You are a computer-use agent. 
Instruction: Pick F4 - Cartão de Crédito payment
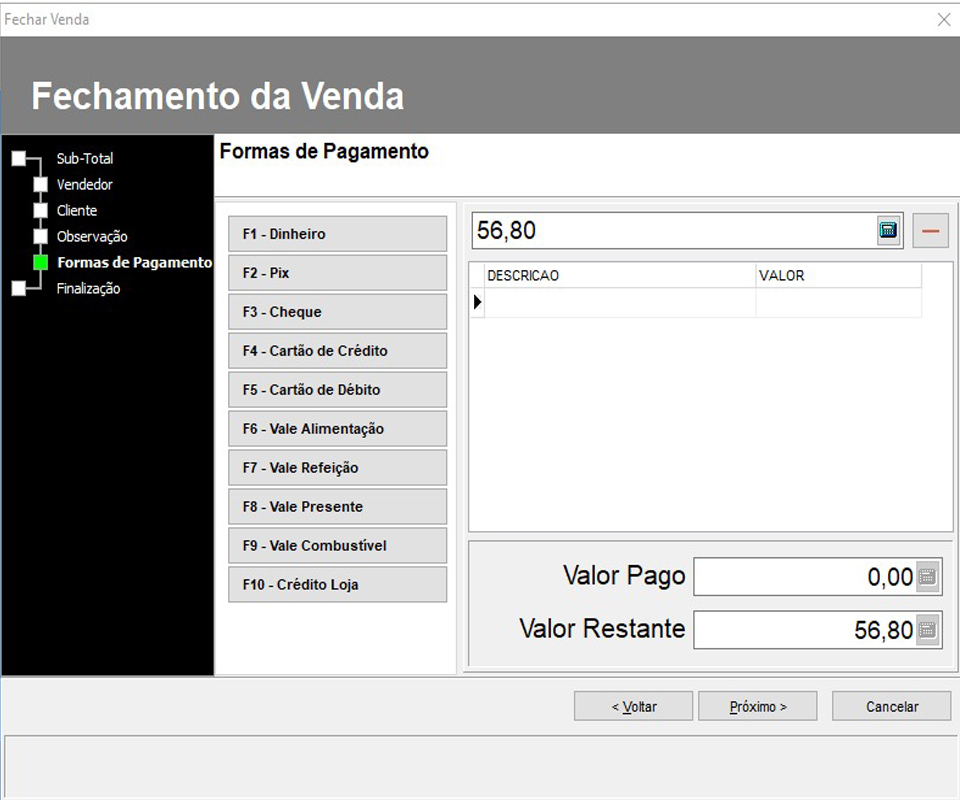point(337,350)
